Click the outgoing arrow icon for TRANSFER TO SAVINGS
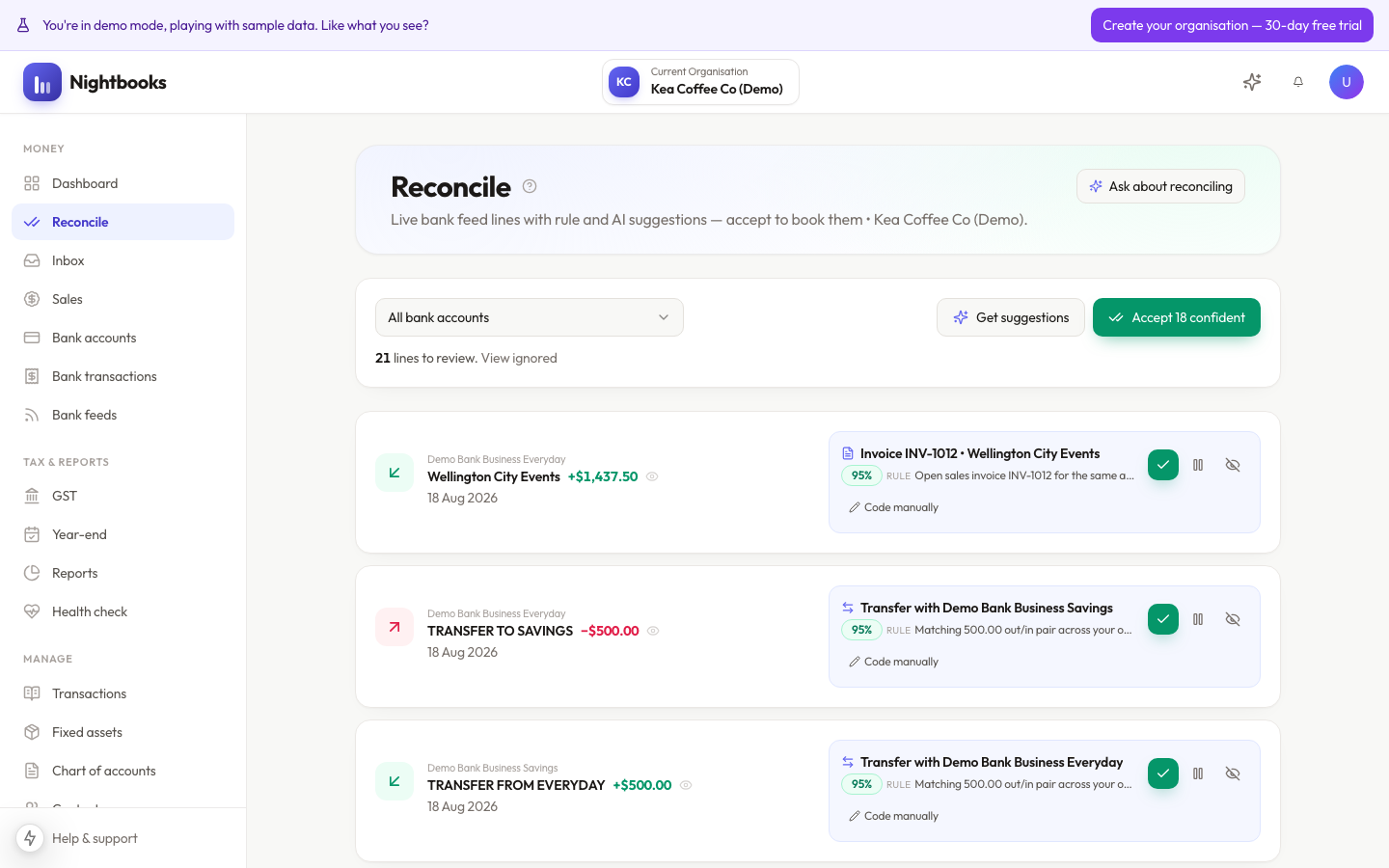The width and height of the screenshot is (1389, 868). point(395,627)
